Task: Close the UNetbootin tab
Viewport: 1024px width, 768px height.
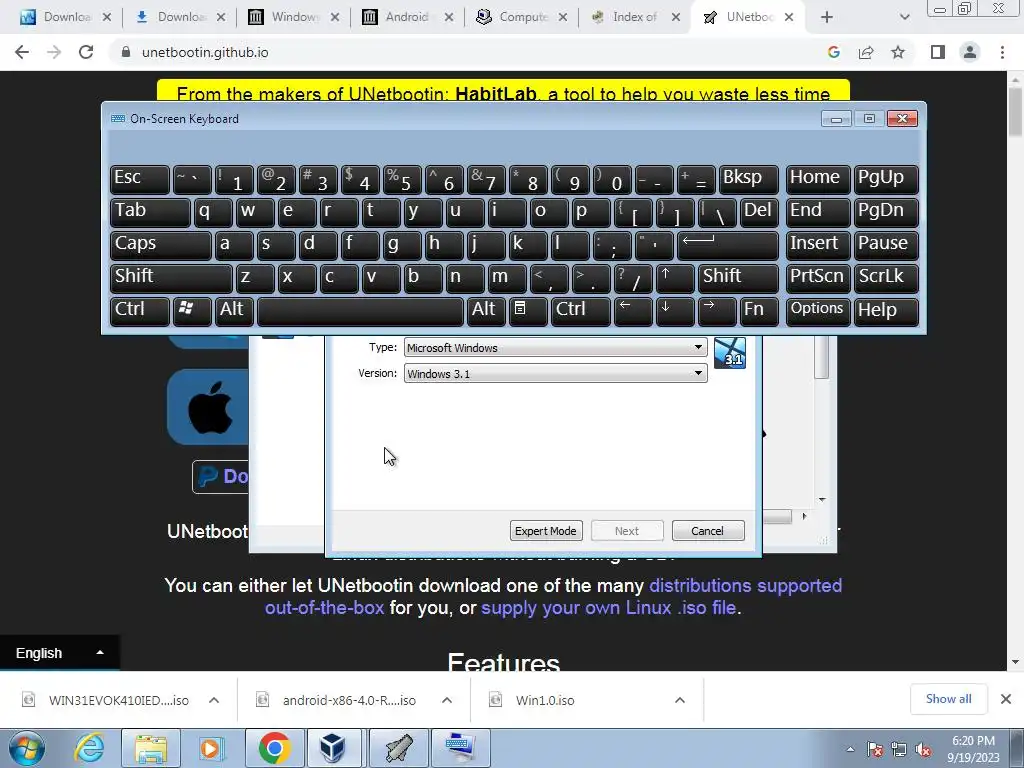Action: tap(789, 17)
